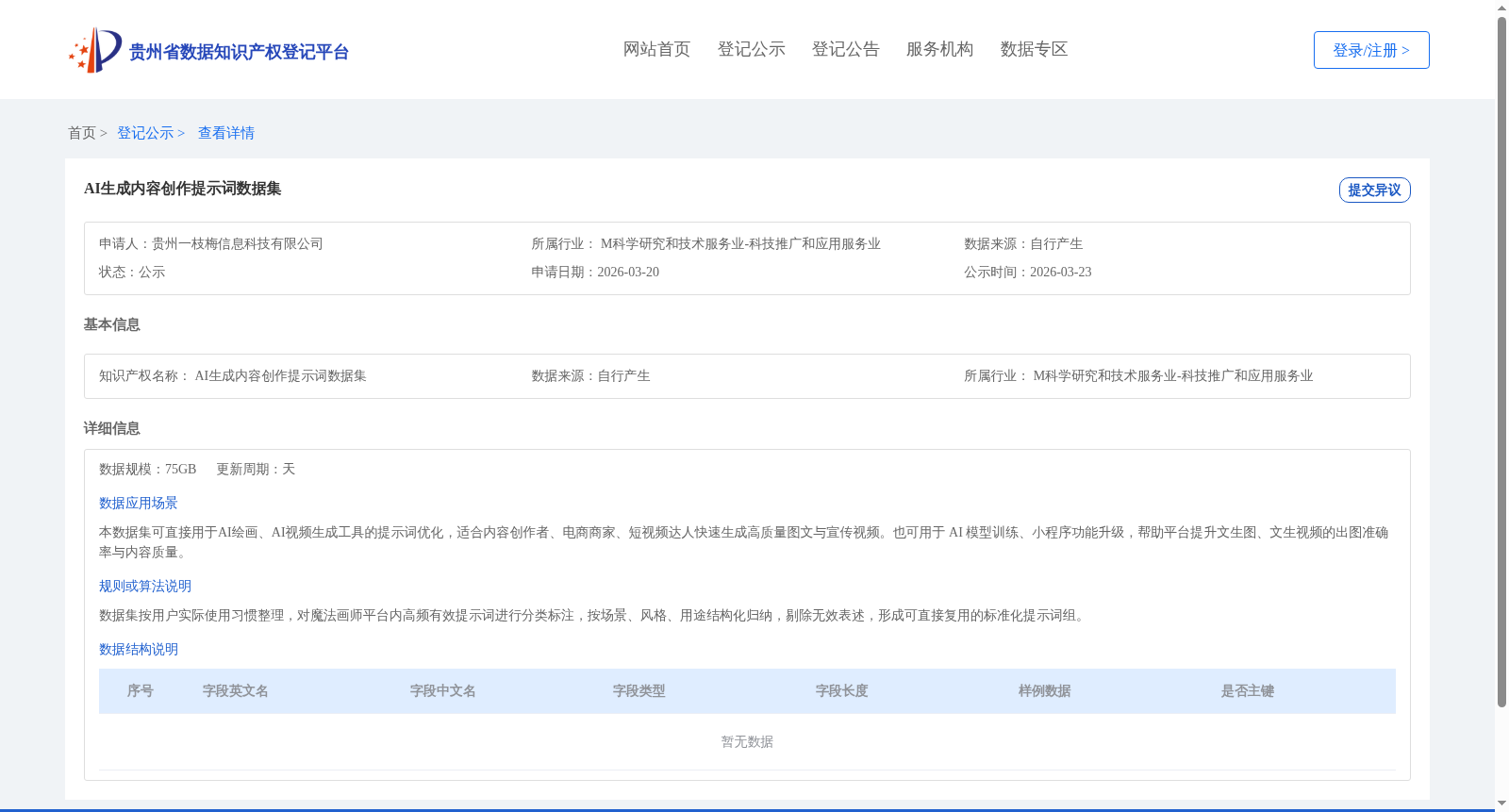Click the 基本信息 section heading
This screenshot has width=1509, height=812.
pos(111,324)
